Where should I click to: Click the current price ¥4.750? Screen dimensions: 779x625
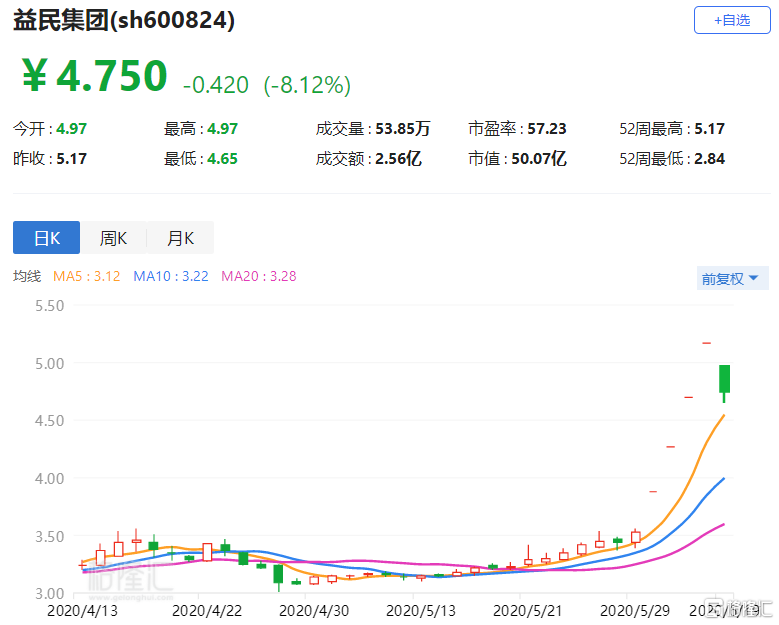(x=95, y=76)
